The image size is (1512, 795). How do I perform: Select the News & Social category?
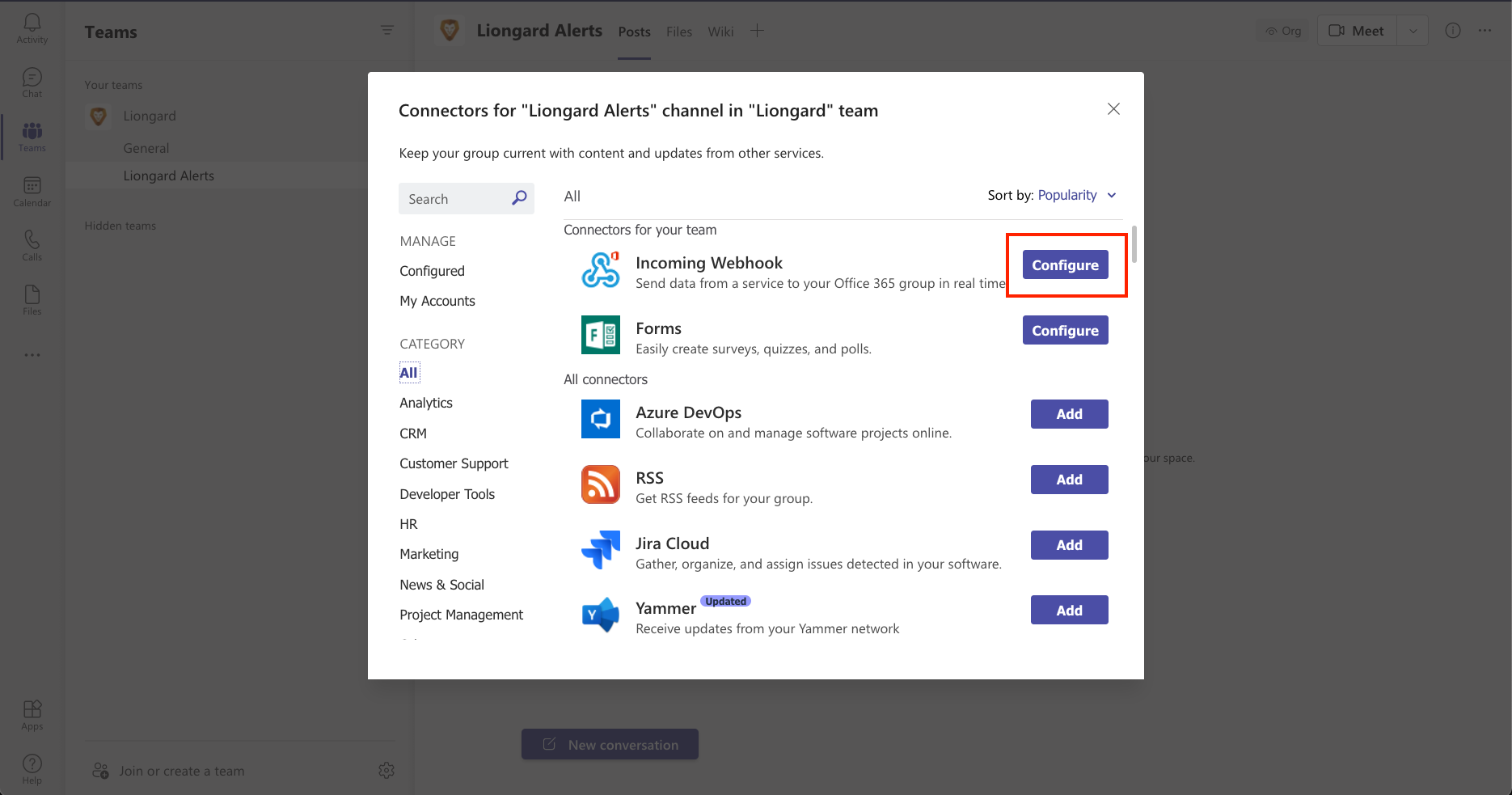(441, 585)
